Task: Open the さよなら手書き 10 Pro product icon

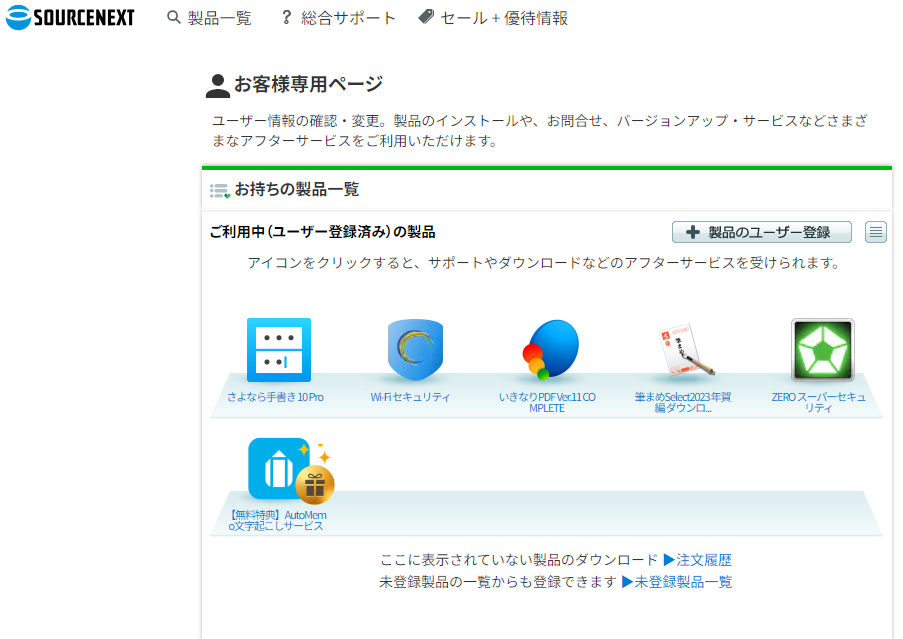Action: click(x=279, y=350)
